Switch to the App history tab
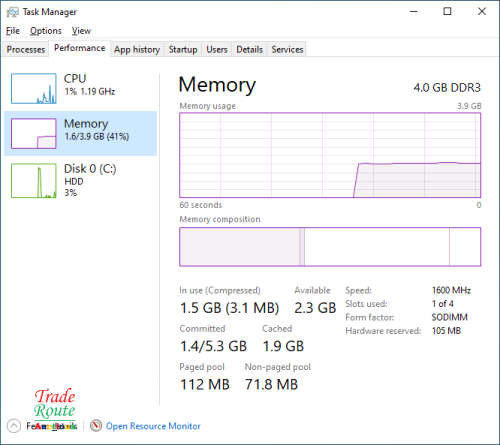This screenshot has width=500, height=445. click(137, 49)
